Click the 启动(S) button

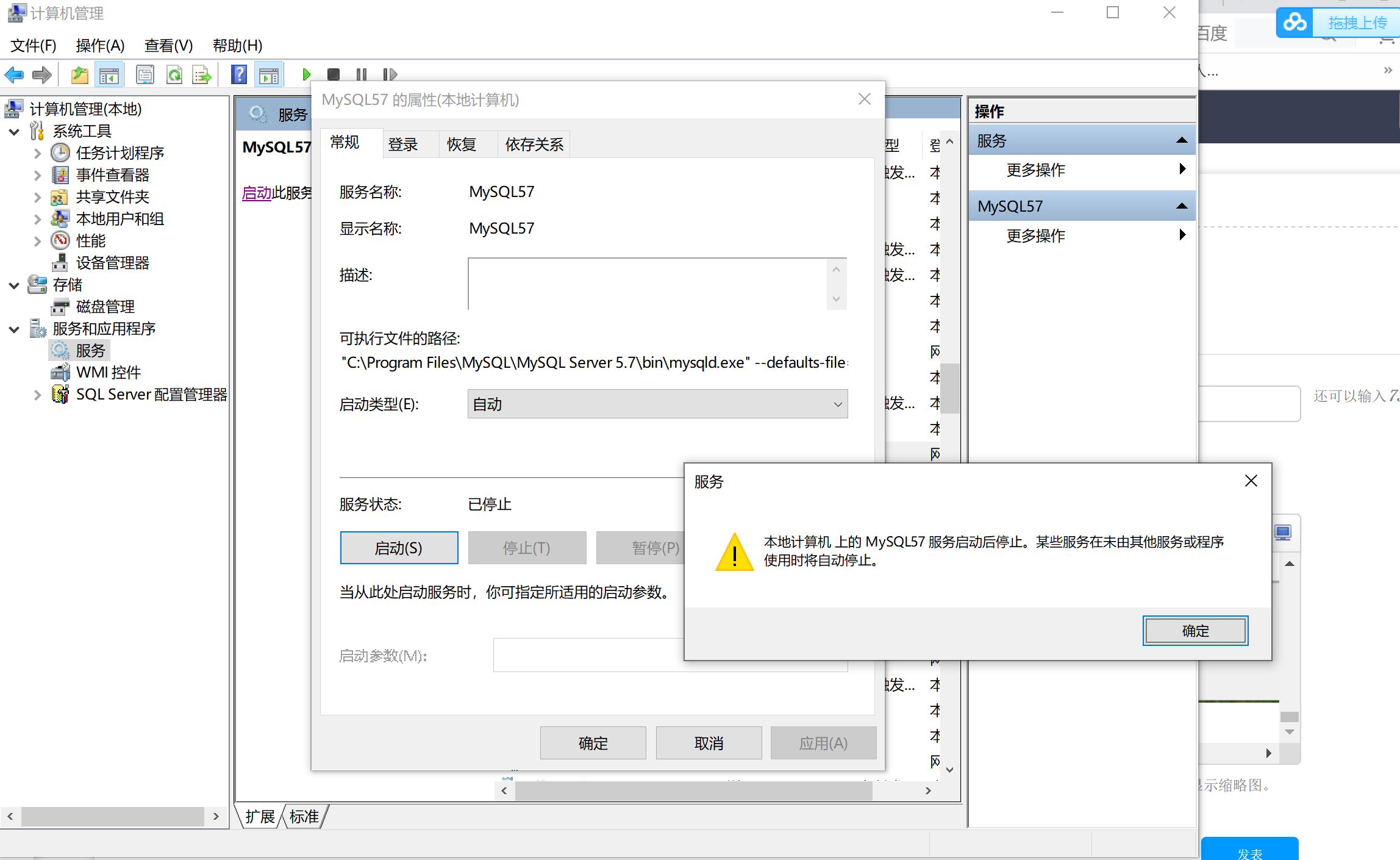point(399,548)
